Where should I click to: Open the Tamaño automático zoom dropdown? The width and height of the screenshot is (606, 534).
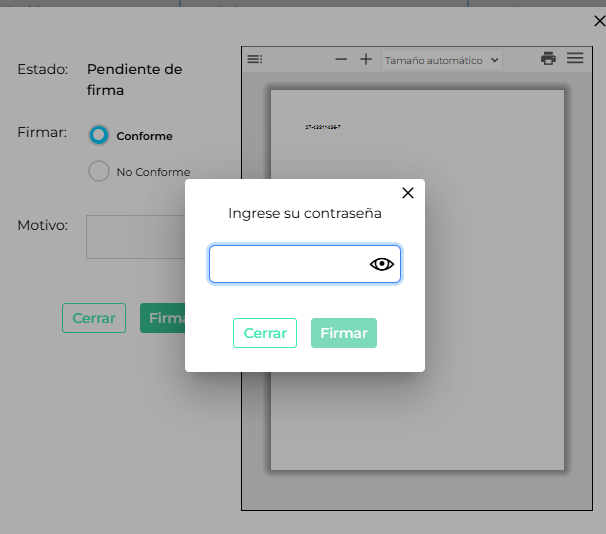pyautogui.click(x=441, y=60)
